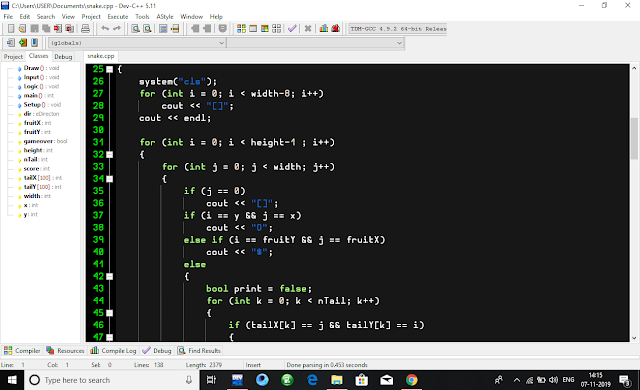Click the Redo arrow icon

click(x=117, y=29)
